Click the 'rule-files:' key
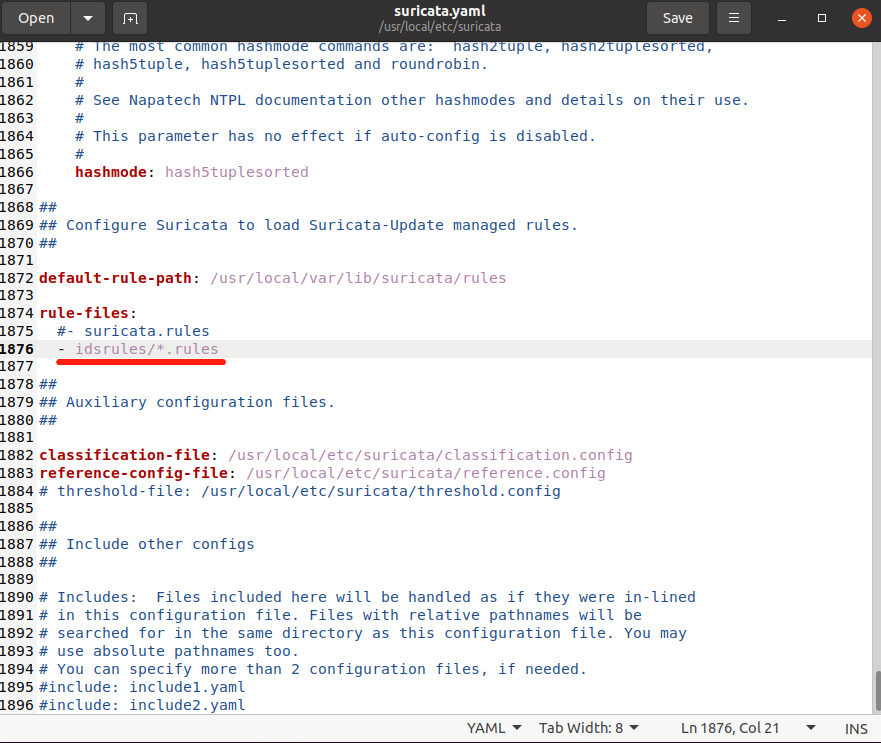This screenshot has height=743, width=881. [x=88, y=313]
